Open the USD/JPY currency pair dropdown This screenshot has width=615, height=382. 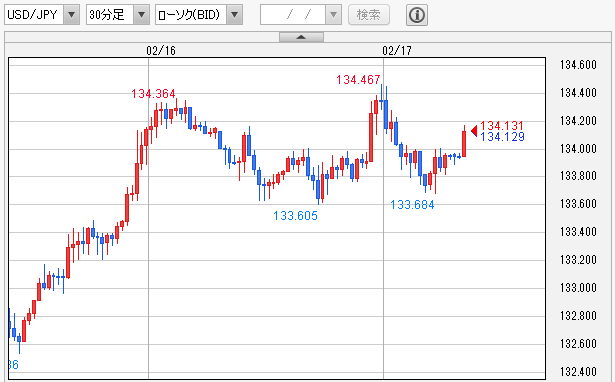pyautogui.click(x=42, y=15)
